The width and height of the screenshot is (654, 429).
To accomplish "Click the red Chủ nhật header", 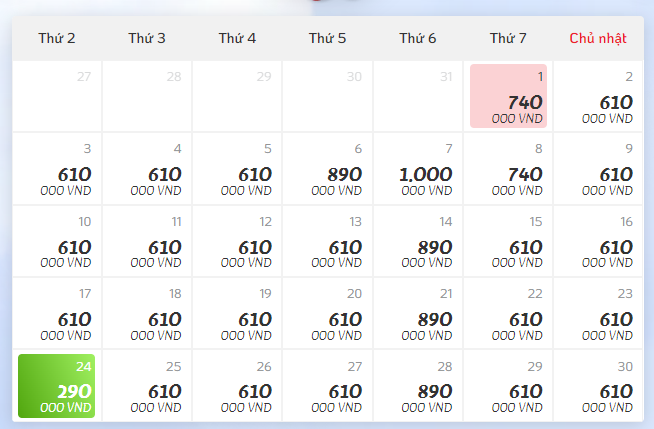I will tap(598, 38).
